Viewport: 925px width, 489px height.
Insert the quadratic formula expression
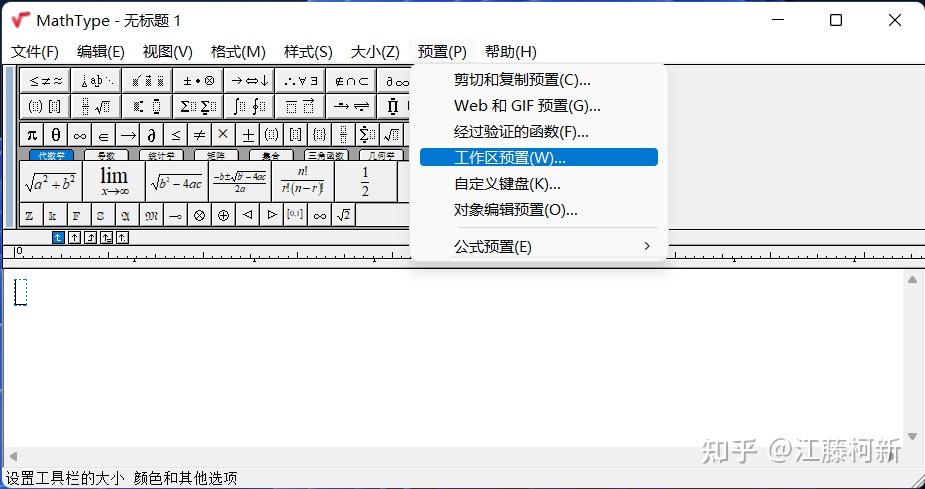[240, 182]
